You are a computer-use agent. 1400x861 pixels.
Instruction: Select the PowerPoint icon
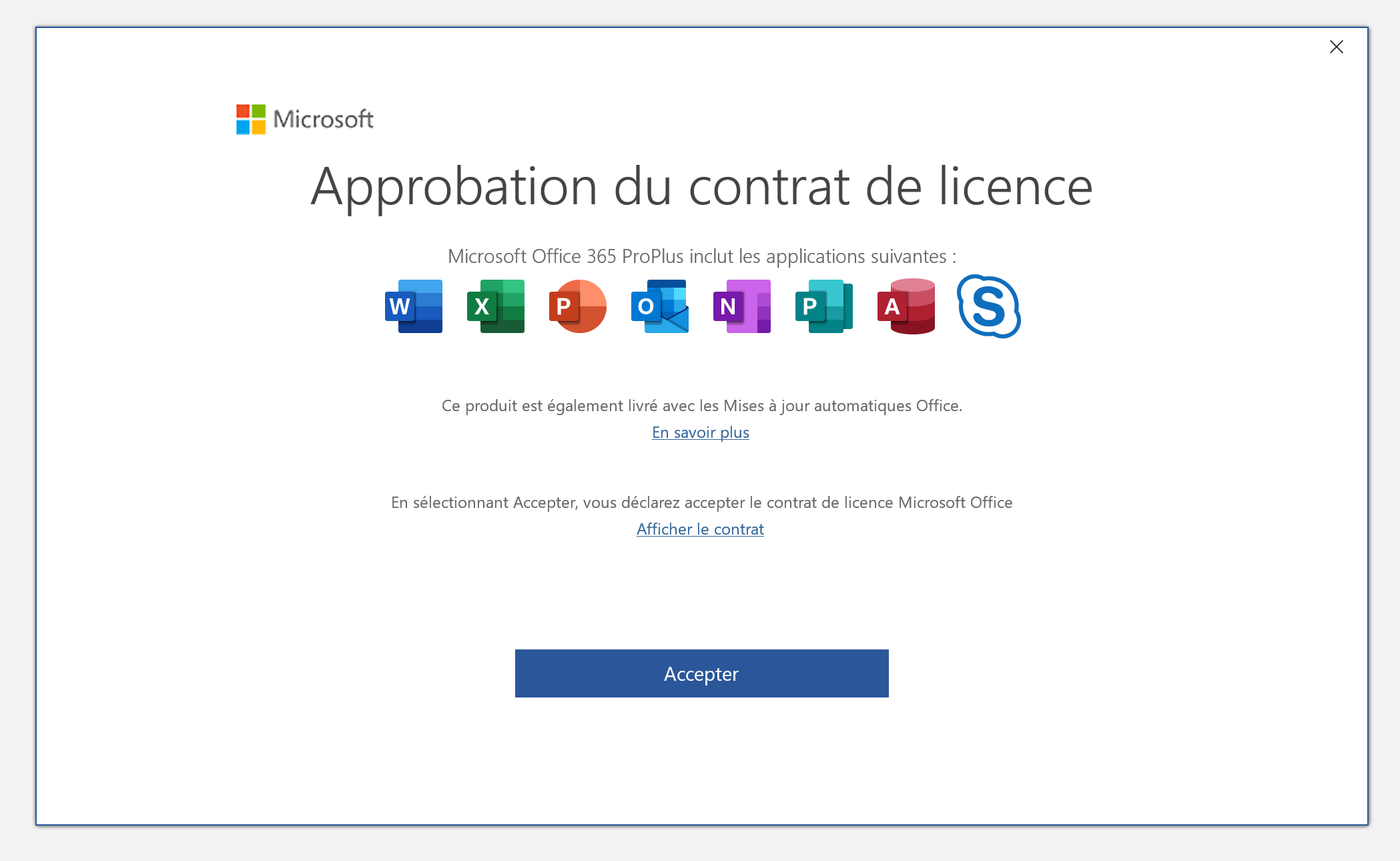(578, 306)
